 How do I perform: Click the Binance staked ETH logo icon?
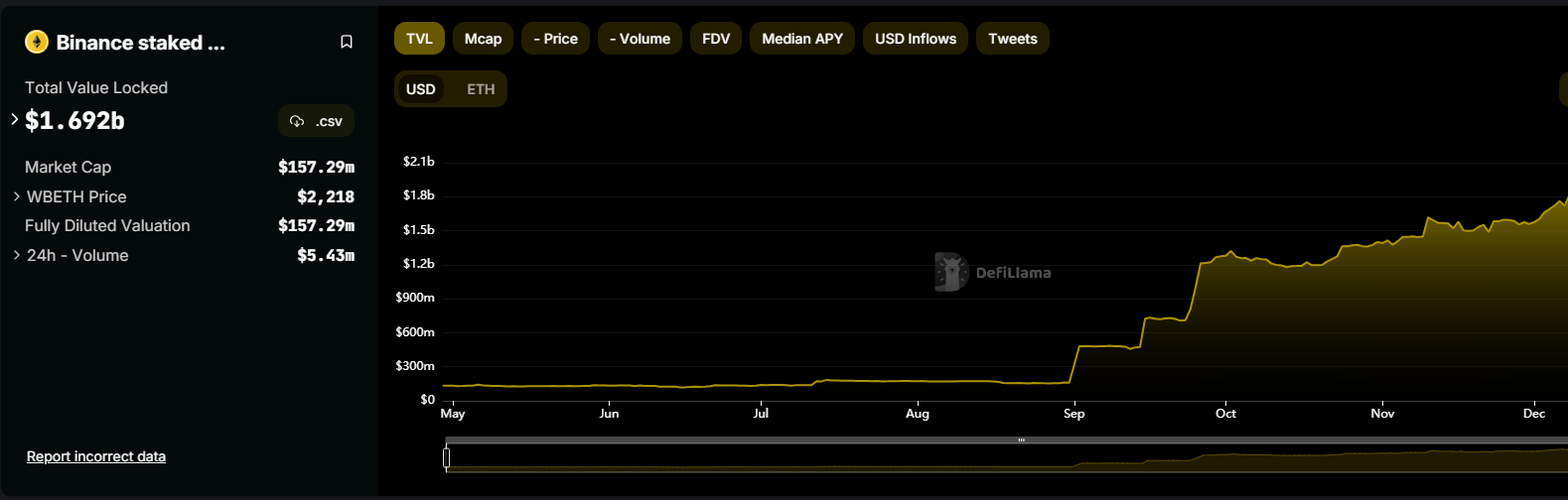coord(37,42)
